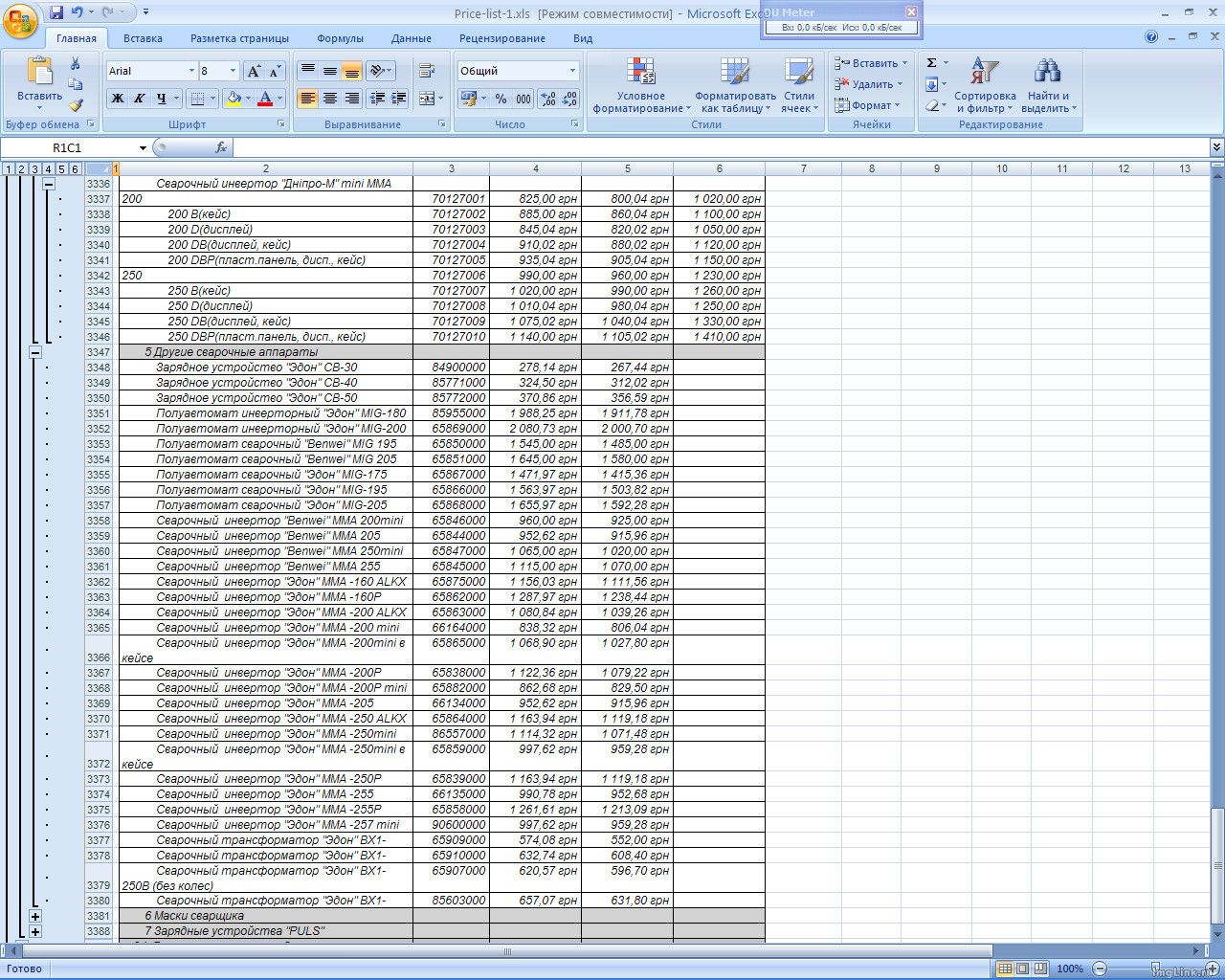
Task: Decrease the font size
Action: [x=275, y=71]
